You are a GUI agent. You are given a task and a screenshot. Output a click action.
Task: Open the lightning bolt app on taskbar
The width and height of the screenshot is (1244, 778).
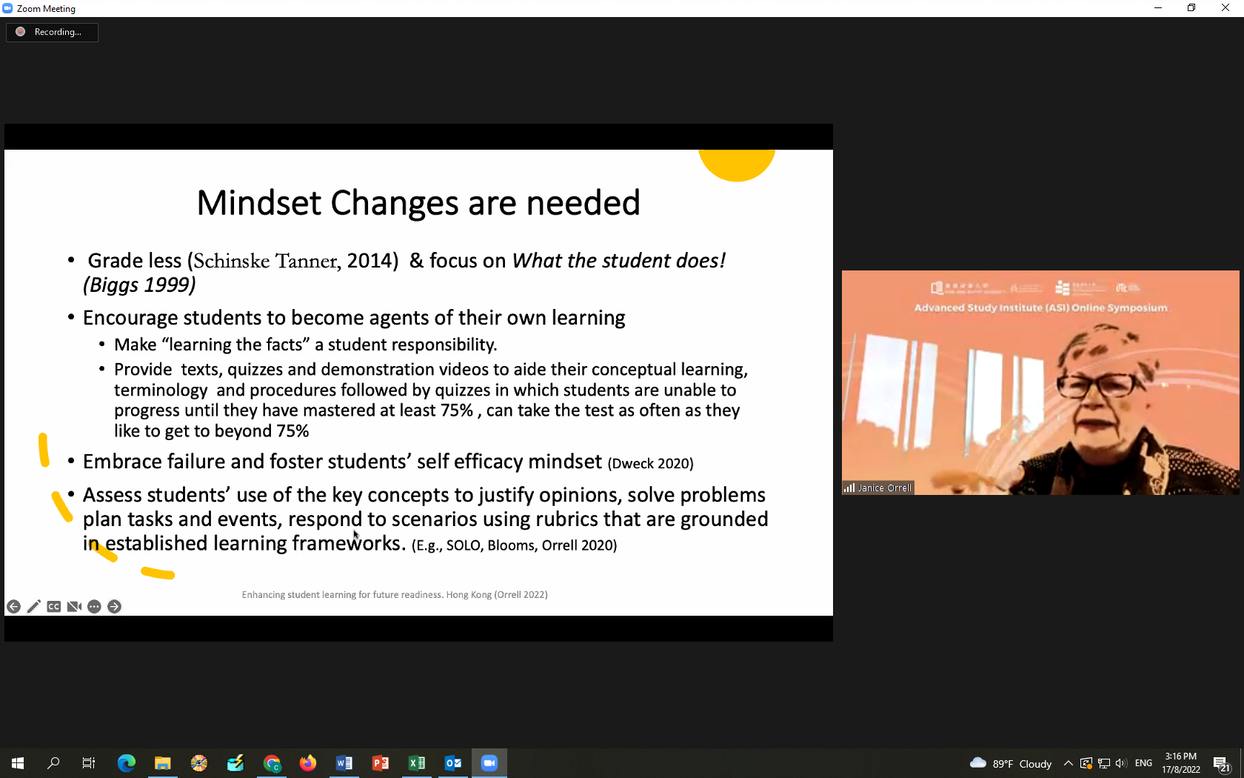[235, 763]
